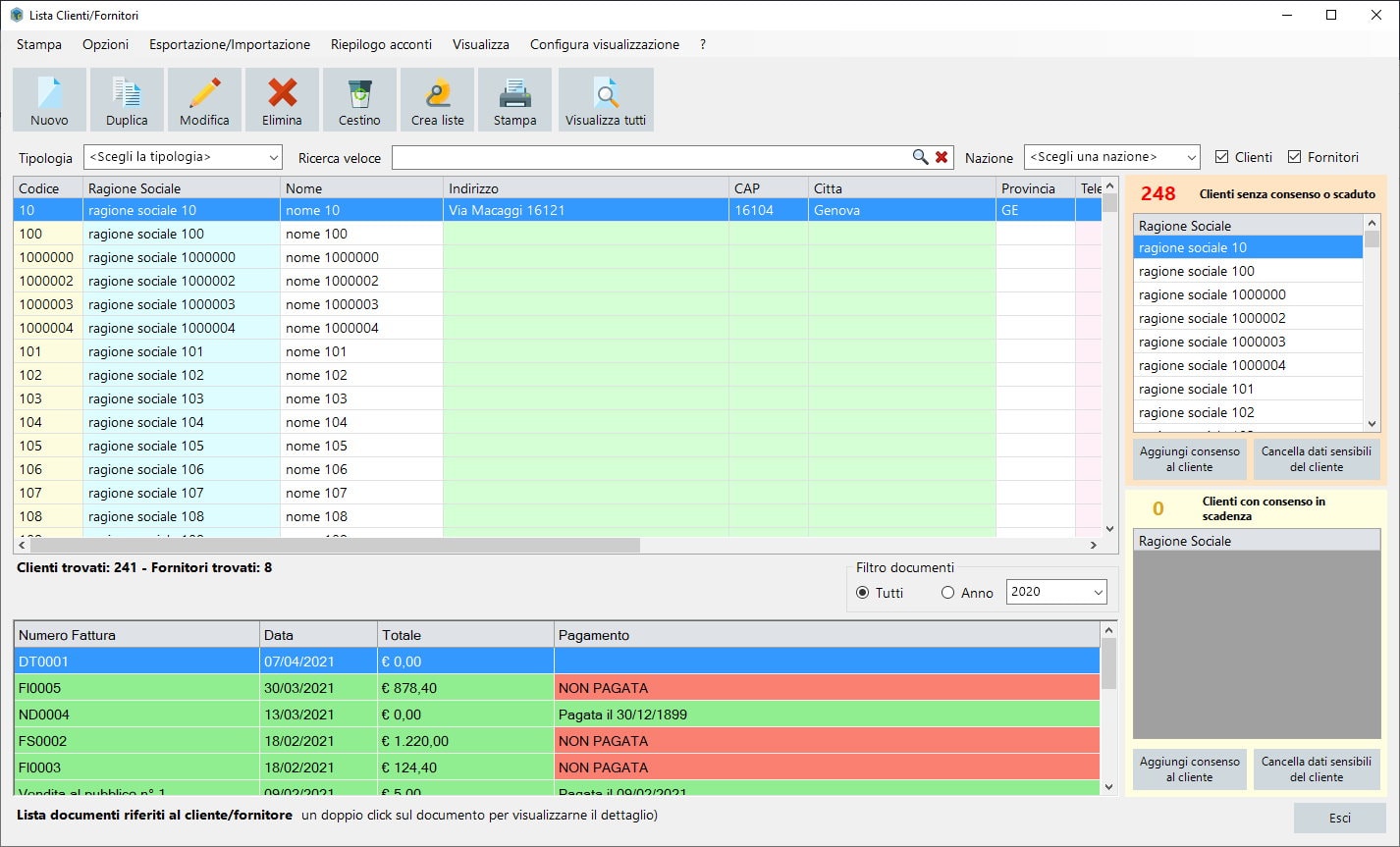Viewport: 1400px width, 847px height.
Task: Click the '€ 1.220,00' total cell
Action: point(465,741)
